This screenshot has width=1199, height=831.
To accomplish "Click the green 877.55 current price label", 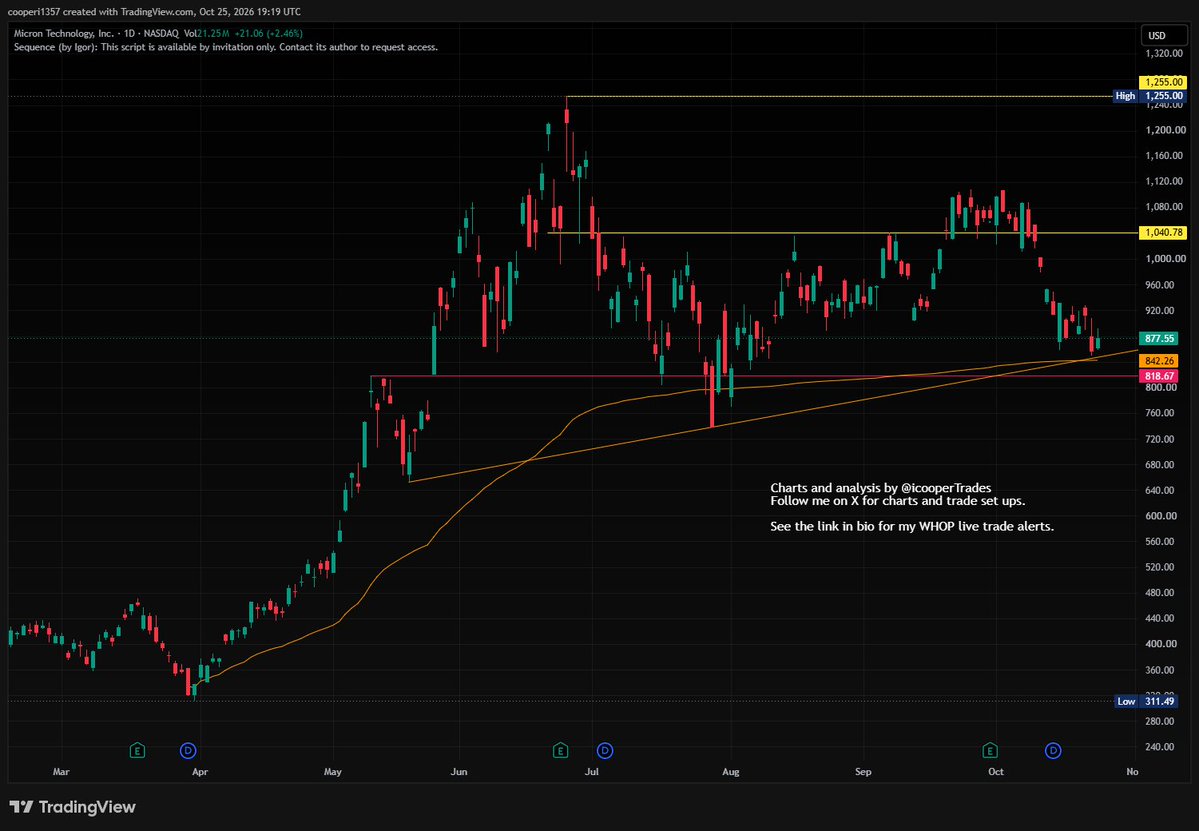I will (x=1158, y=338).
